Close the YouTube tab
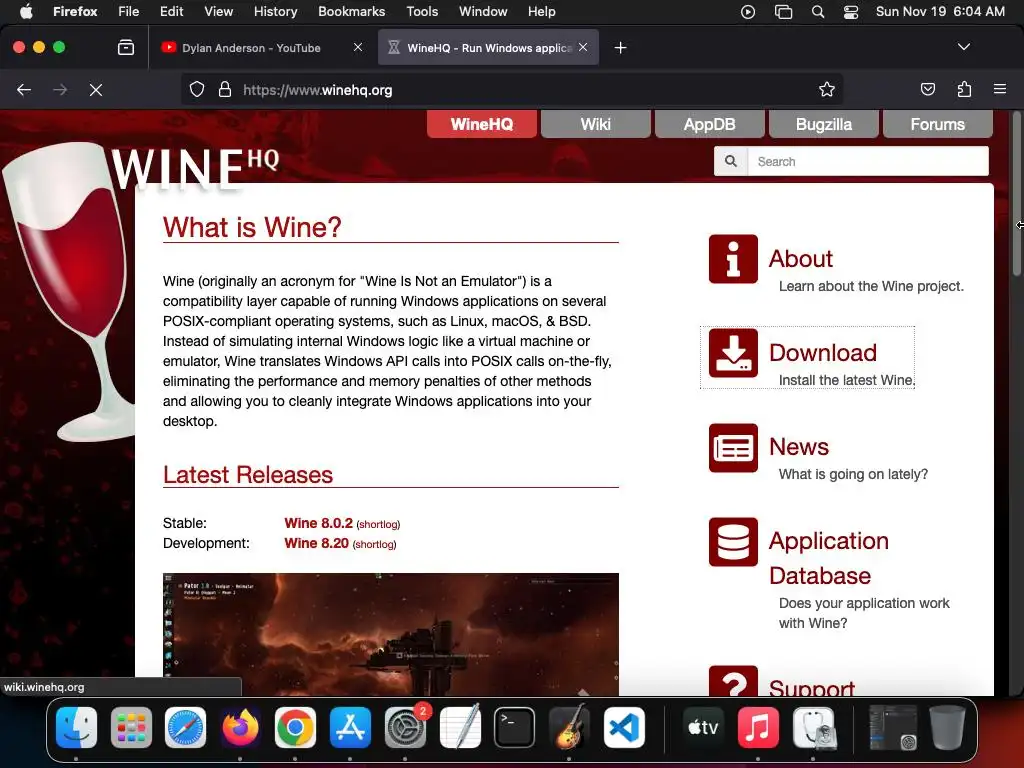Screen dimensions: 1024x768 point(358,47)
